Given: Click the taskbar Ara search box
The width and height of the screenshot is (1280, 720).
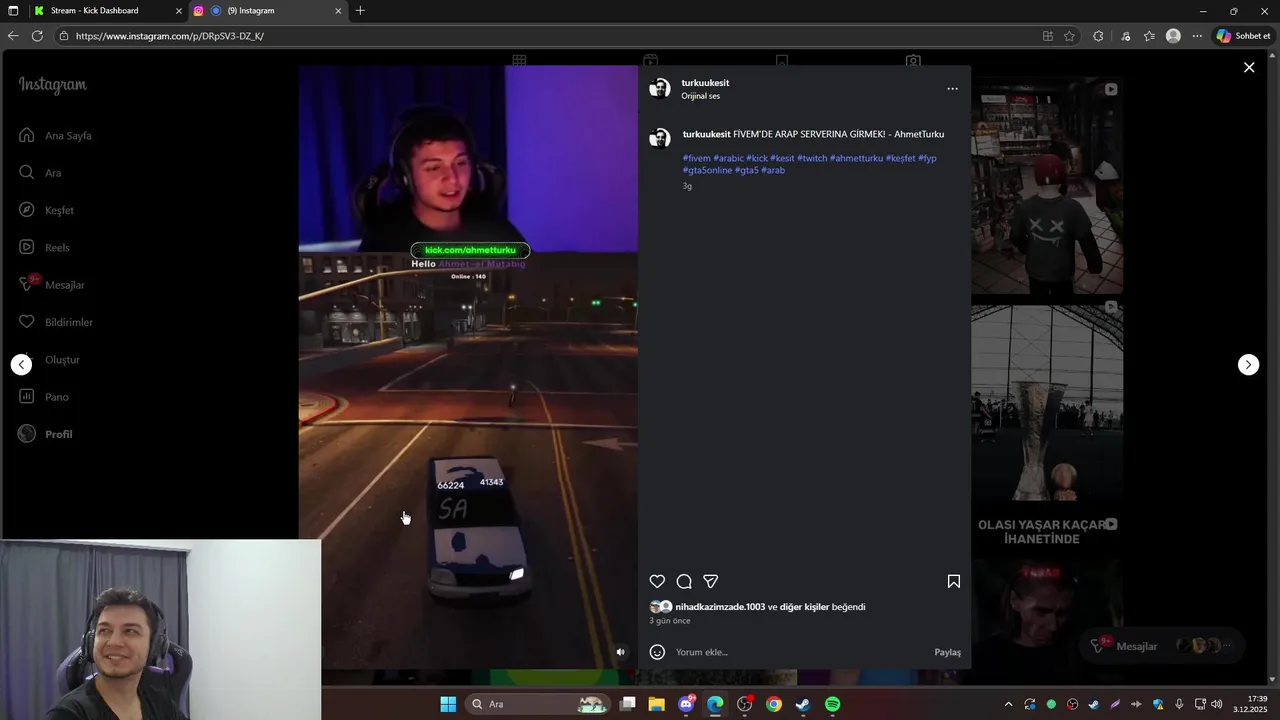Looking at the screenshot, I should pyautogui.click(x=538, y=704).
